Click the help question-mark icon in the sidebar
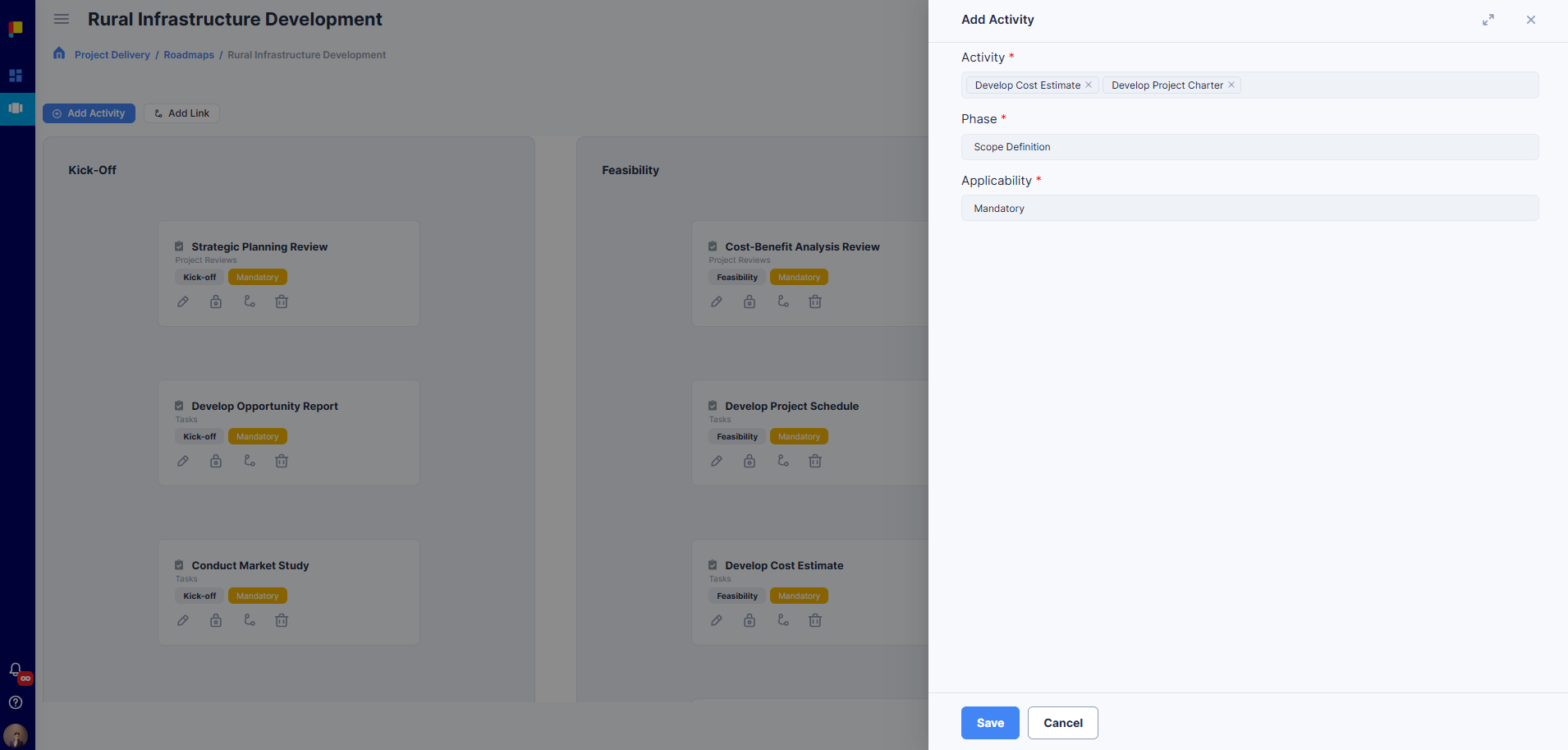 pyautogui.click(x=16, y=702)
